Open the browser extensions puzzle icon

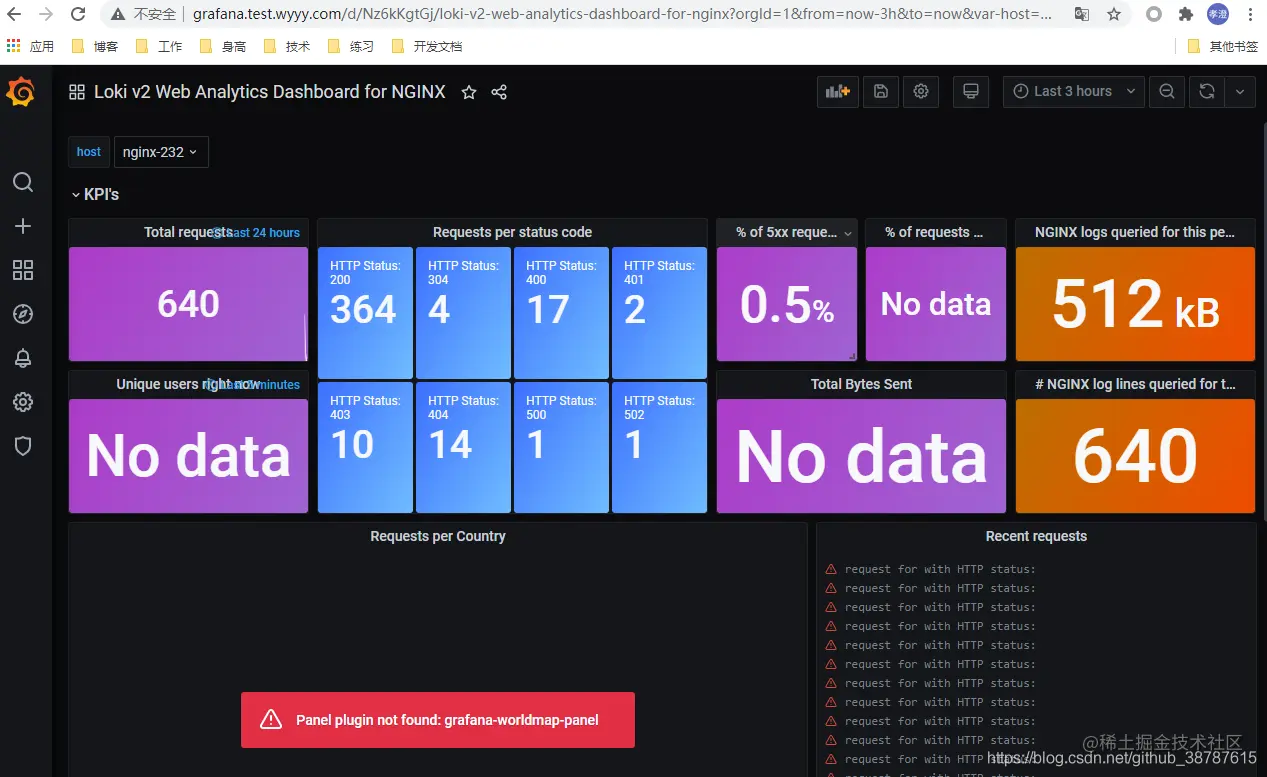(x=1186, y=14)
